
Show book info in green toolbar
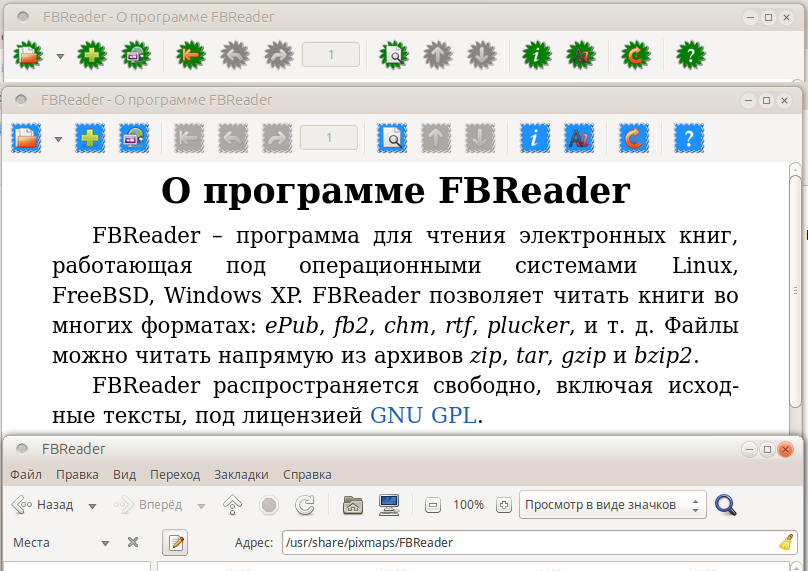pyautogui.click(x=536, y=55)
